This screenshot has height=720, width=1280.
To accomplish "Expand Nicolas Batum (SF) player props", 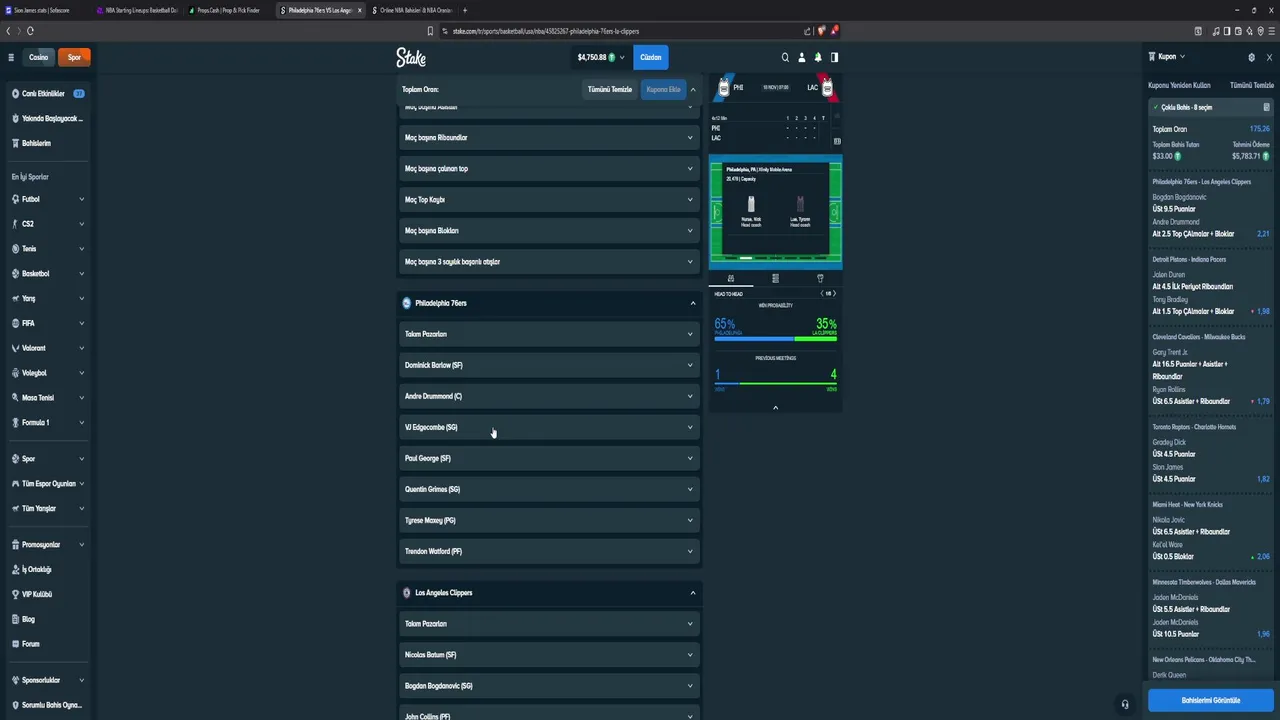I will pos(549,654).
